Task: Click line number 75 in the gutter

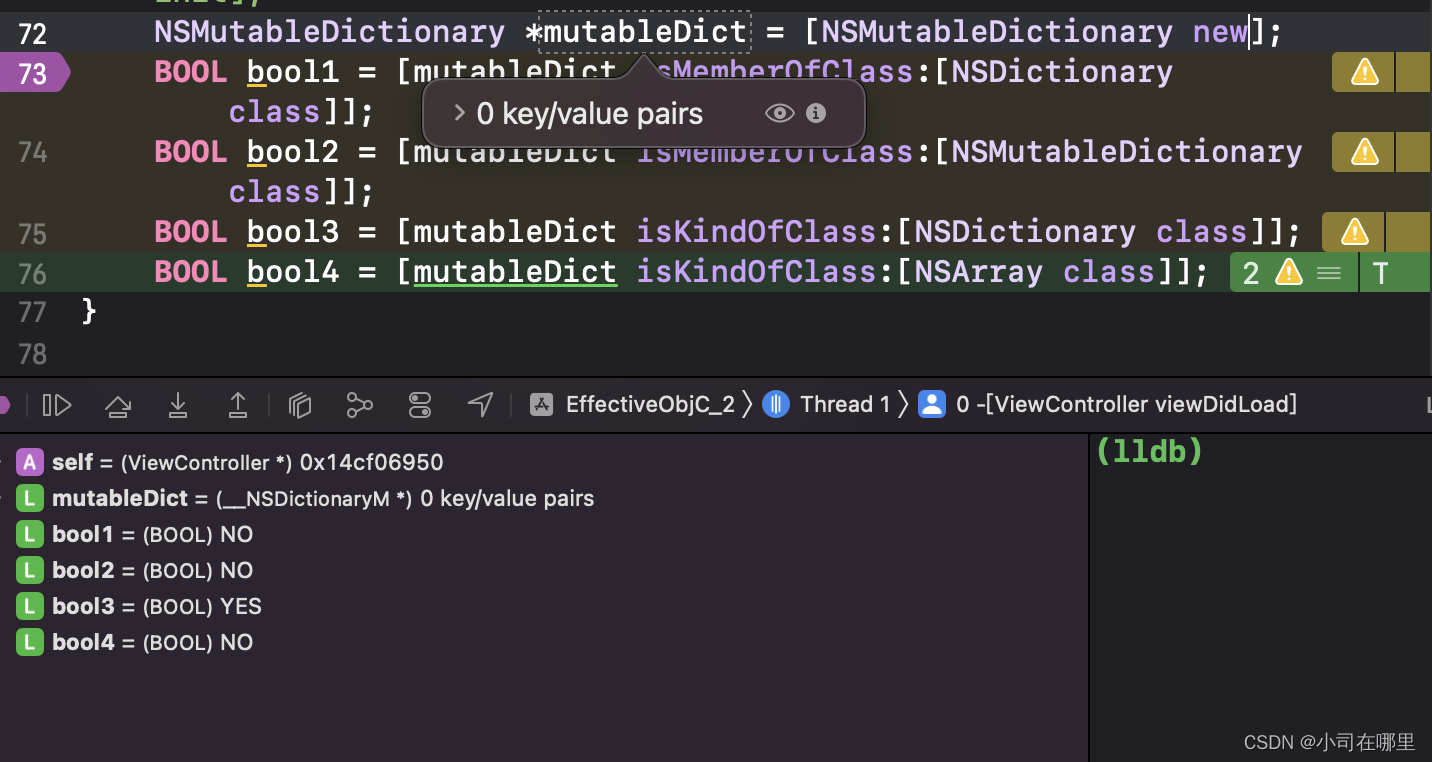Action: pos(33,233)
